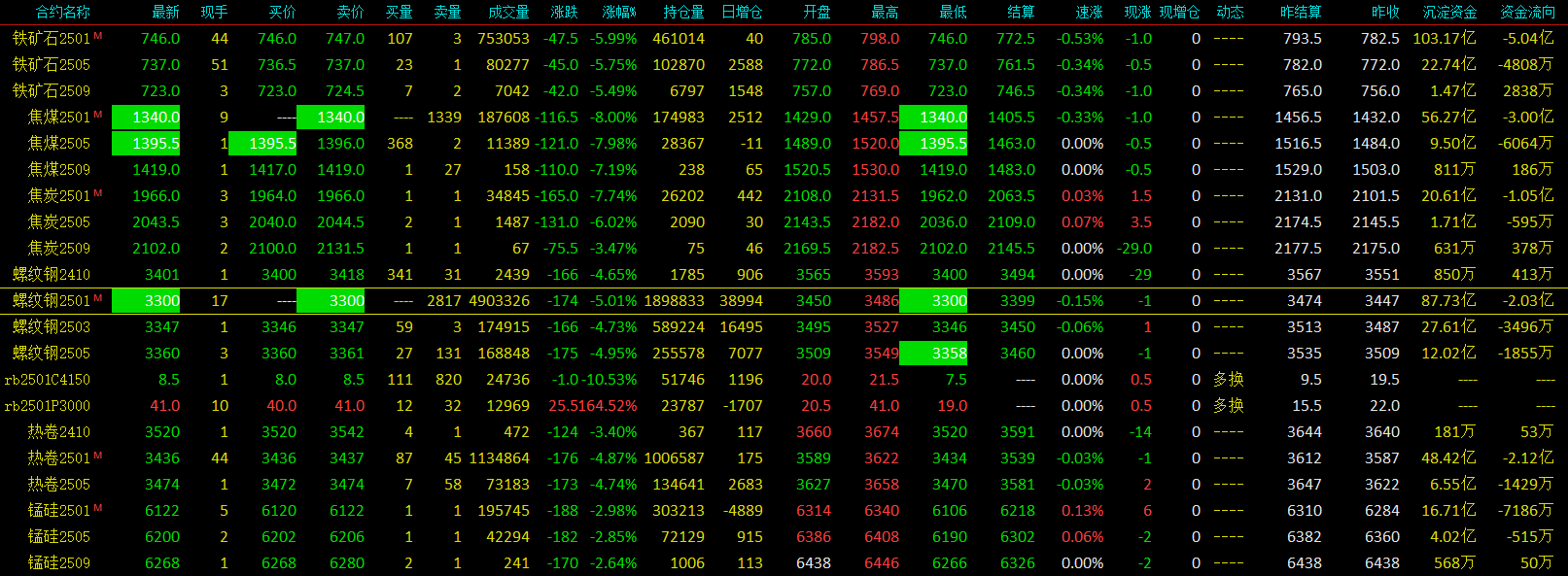Click the M marker beside 焦炭2501

(98, 192)
